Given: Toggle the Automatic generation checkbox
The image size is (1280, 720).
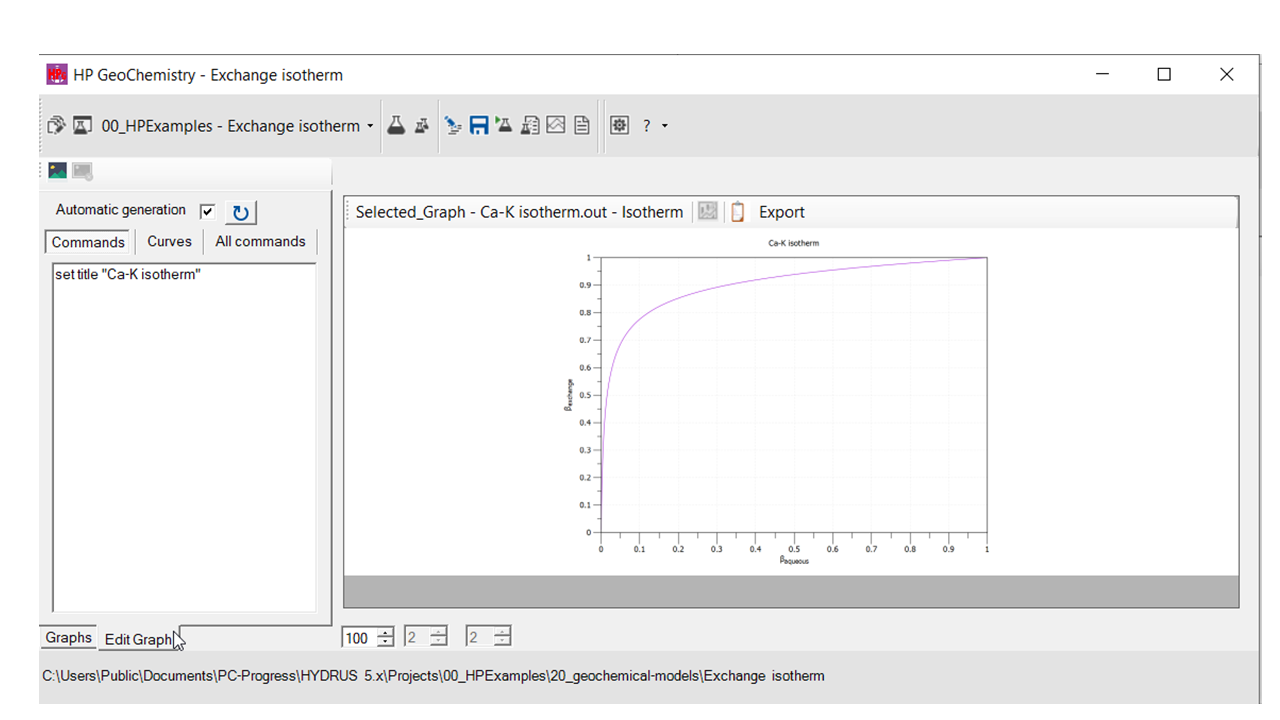Looking at the screenshot, I should click(207, 211).
